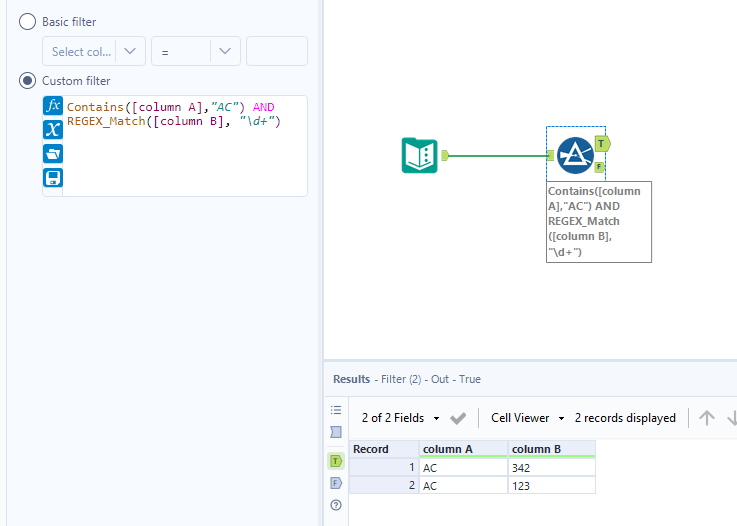Open the columns and constants (X) list
The image size is (737, 526).
(x=53, y=129)
